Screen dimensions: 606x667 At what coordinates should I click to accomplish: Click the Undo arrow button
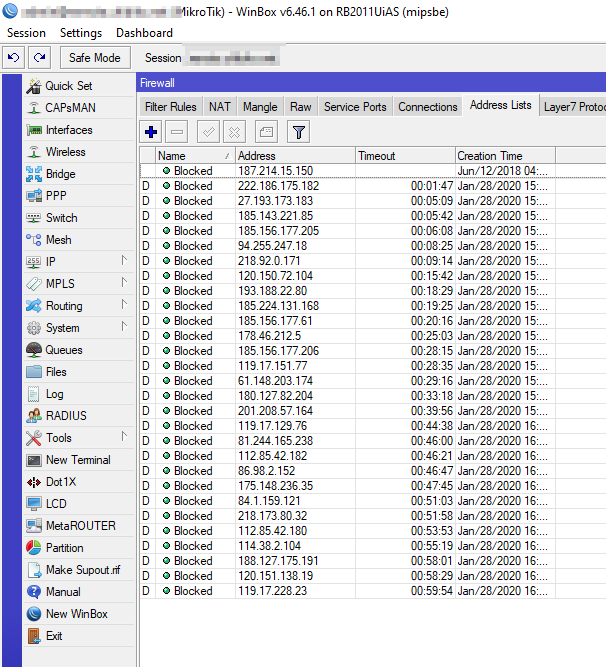tap(14, 57)
